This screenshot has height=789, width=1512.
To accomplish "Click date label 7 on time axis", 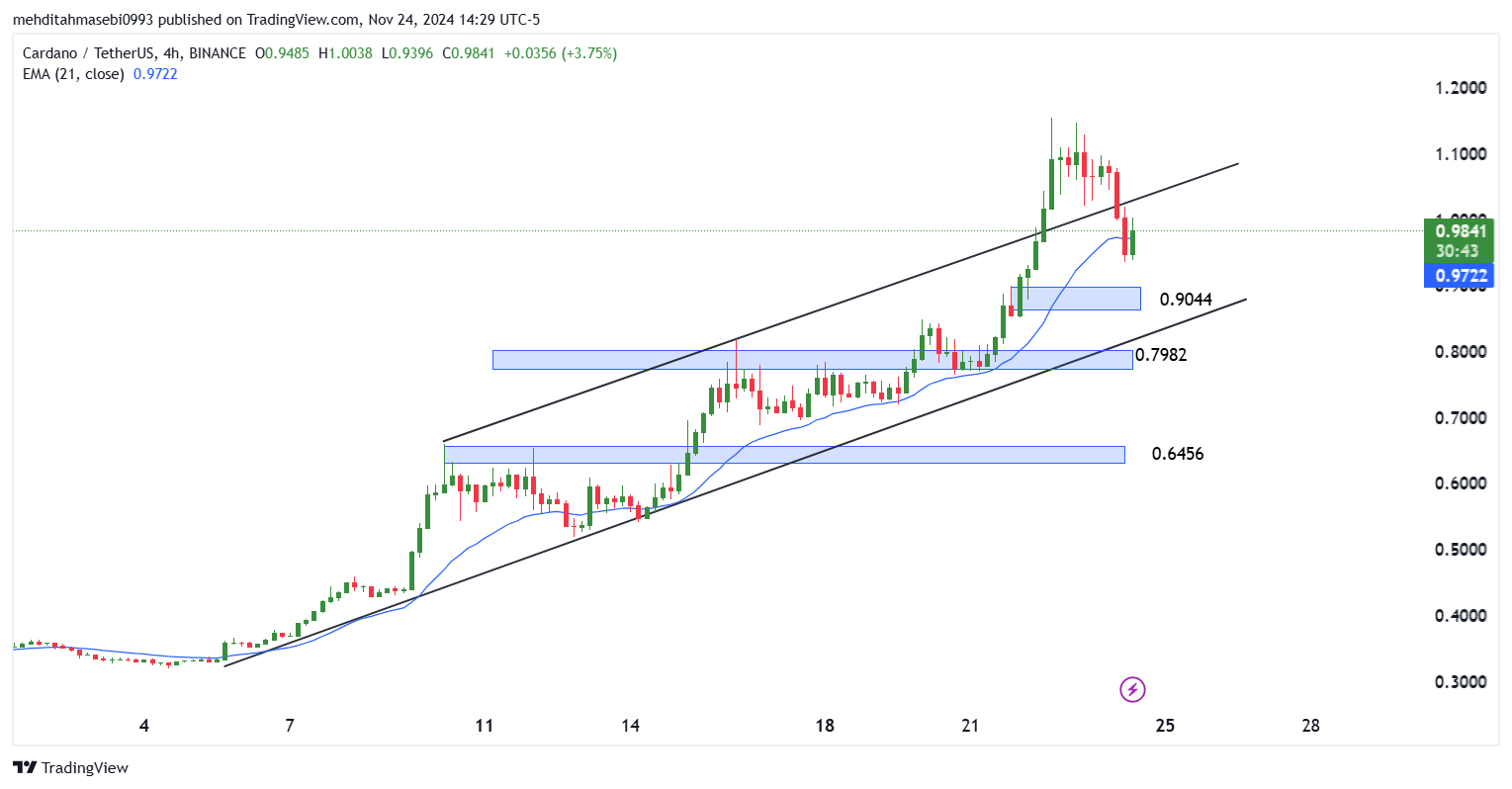I will 290,726.
